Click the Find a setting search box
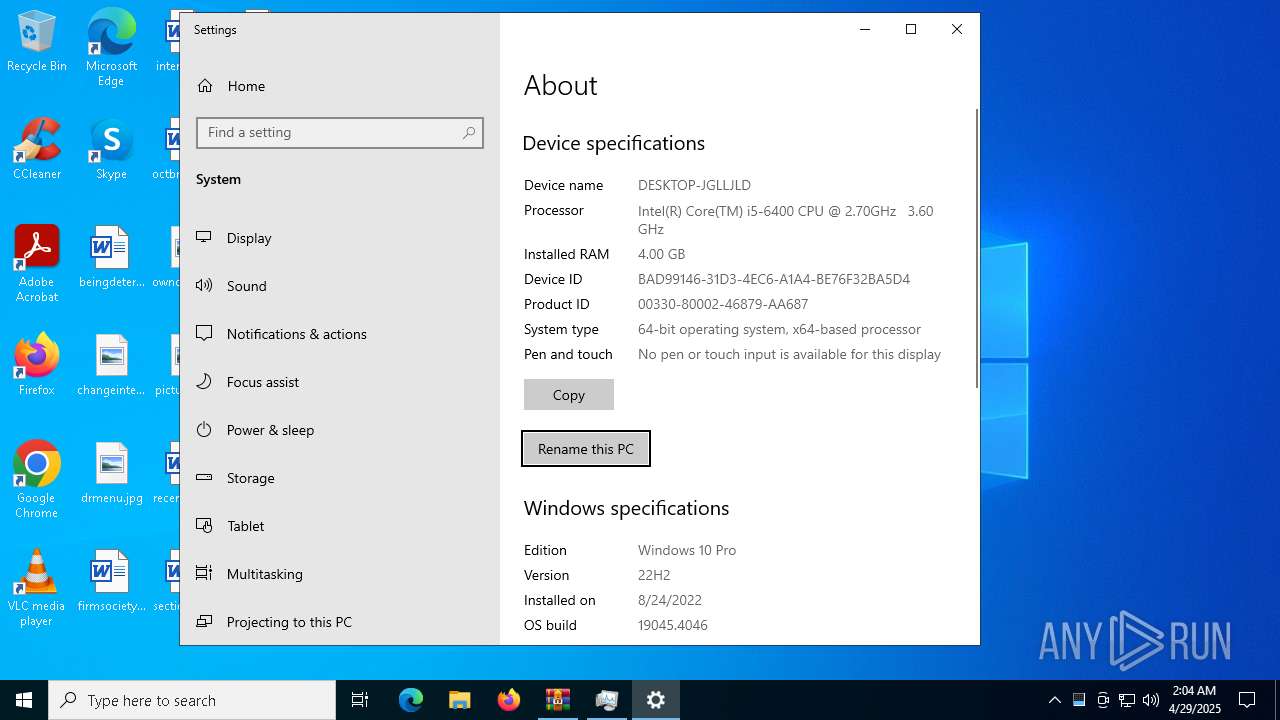The width and height of the screenshot is (1280, 720). 340,133
